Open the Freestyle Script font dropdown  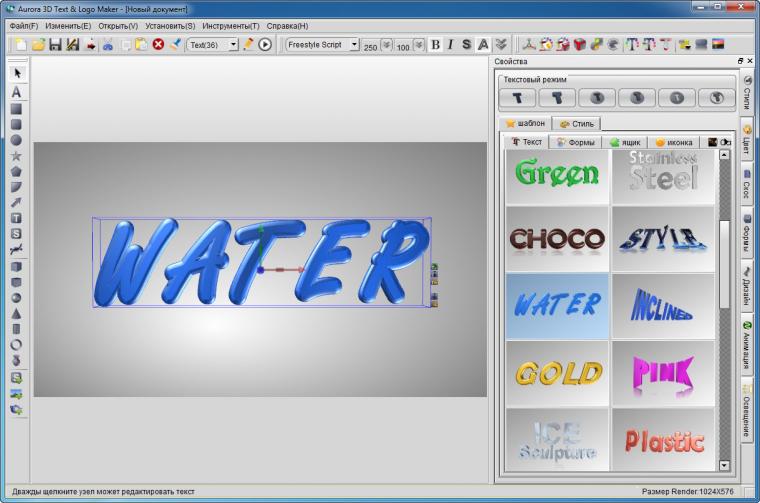[x=354, y=45]
